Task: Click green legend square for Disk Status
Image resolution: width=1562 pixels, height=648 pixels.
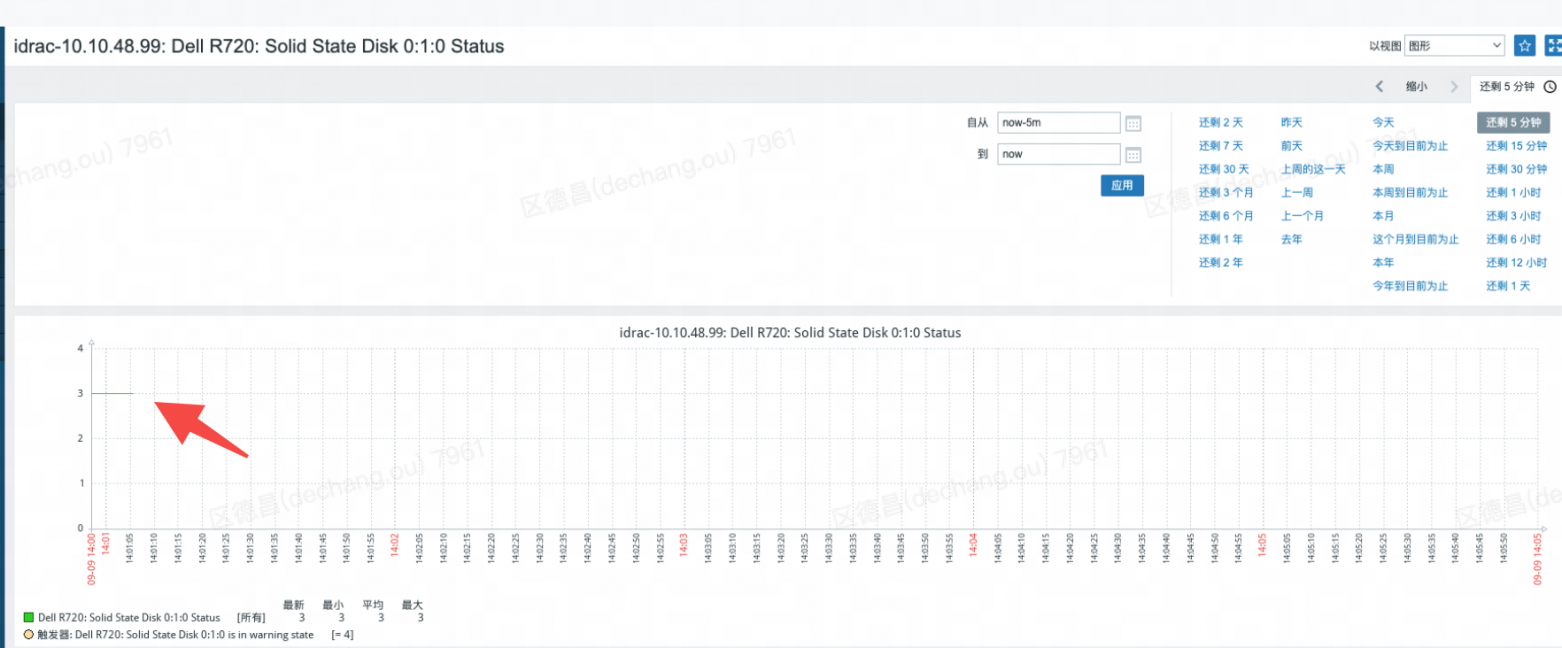Action: click(x=29, y=618)
